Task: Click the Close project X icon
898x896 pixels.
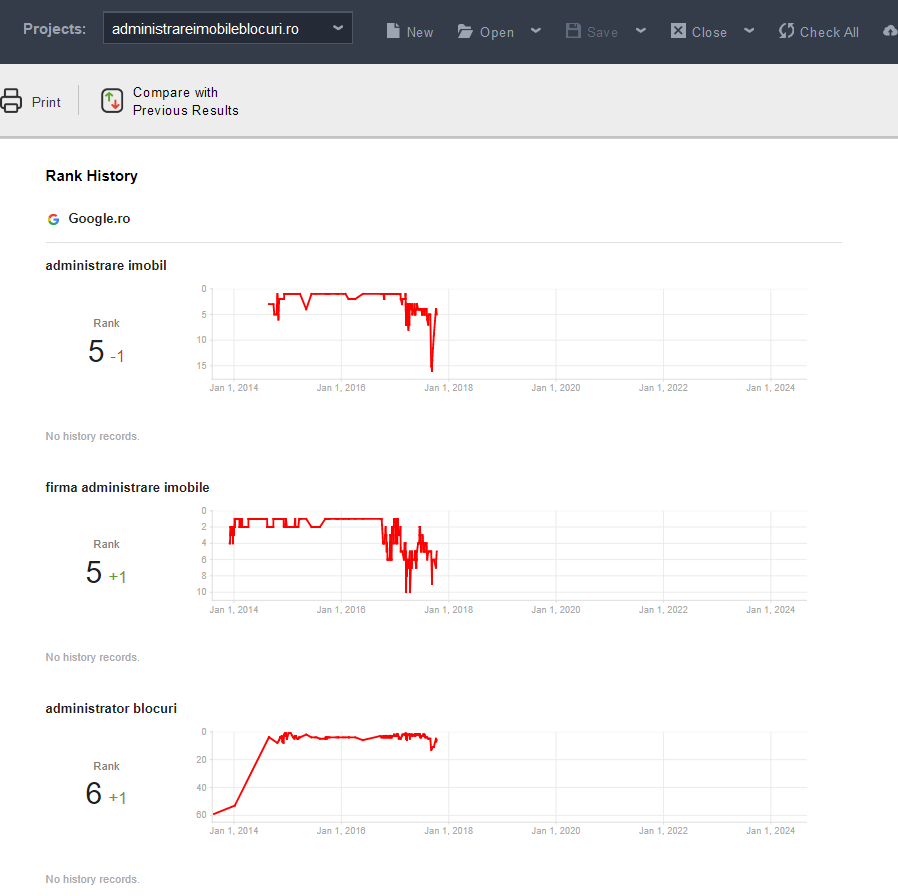Action: point(680,31)
